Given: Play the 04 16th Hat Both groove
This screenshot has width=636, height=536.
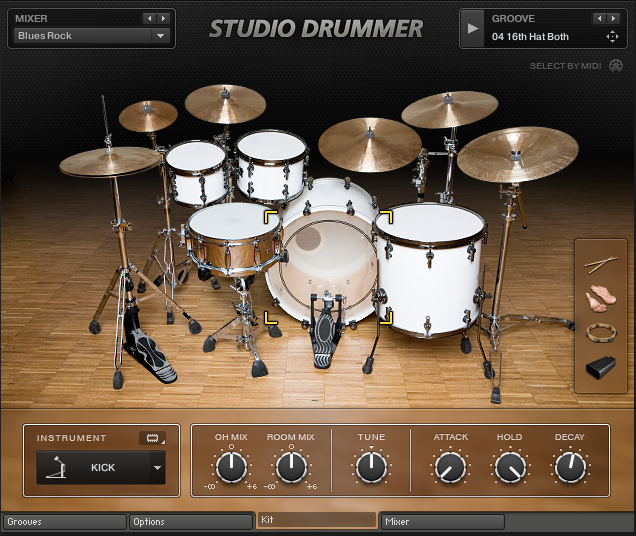Looking at the screenshot, I should point(473,29).
